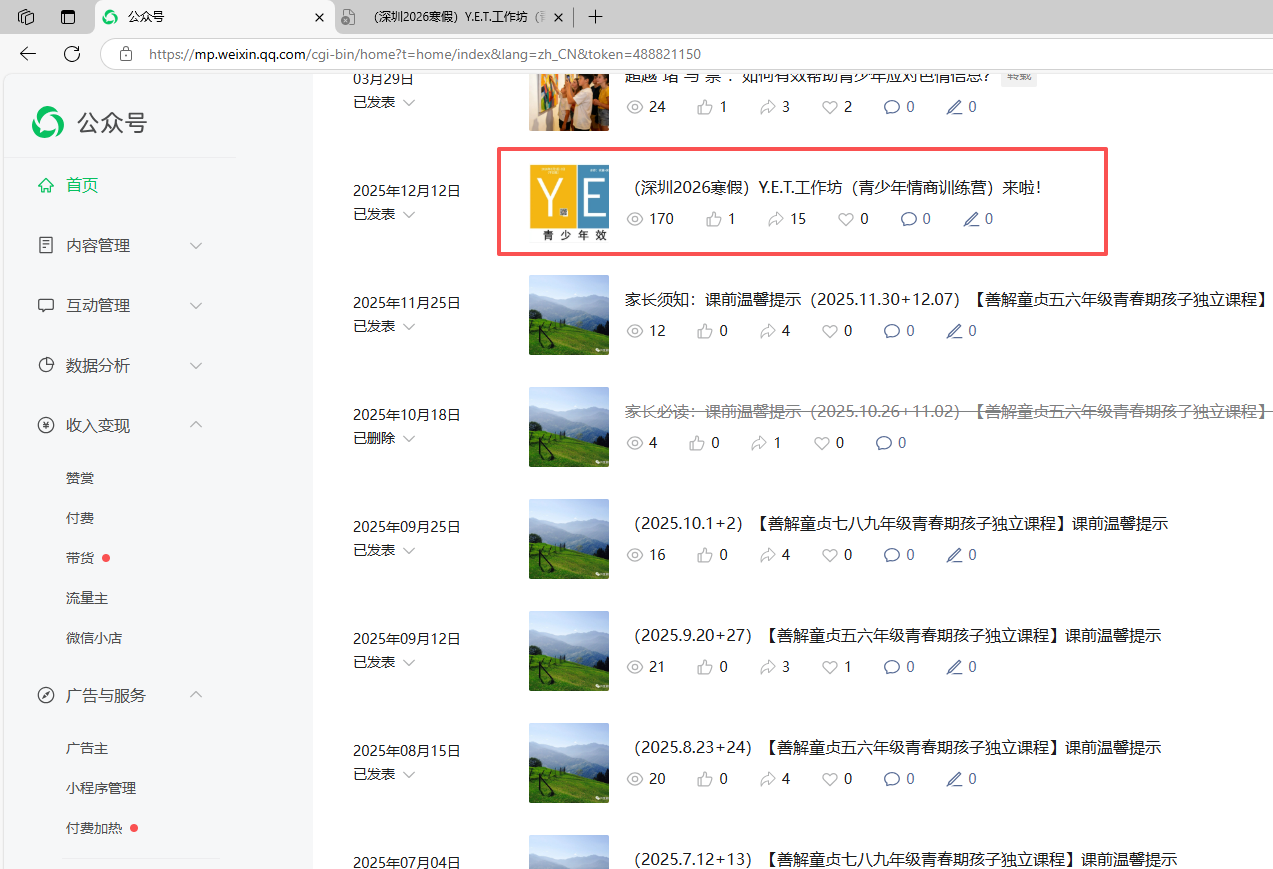The width and height of the screenshot is (1273, 869).
Task: Open 带货 submenu item
Action: (x=80, y=558)
